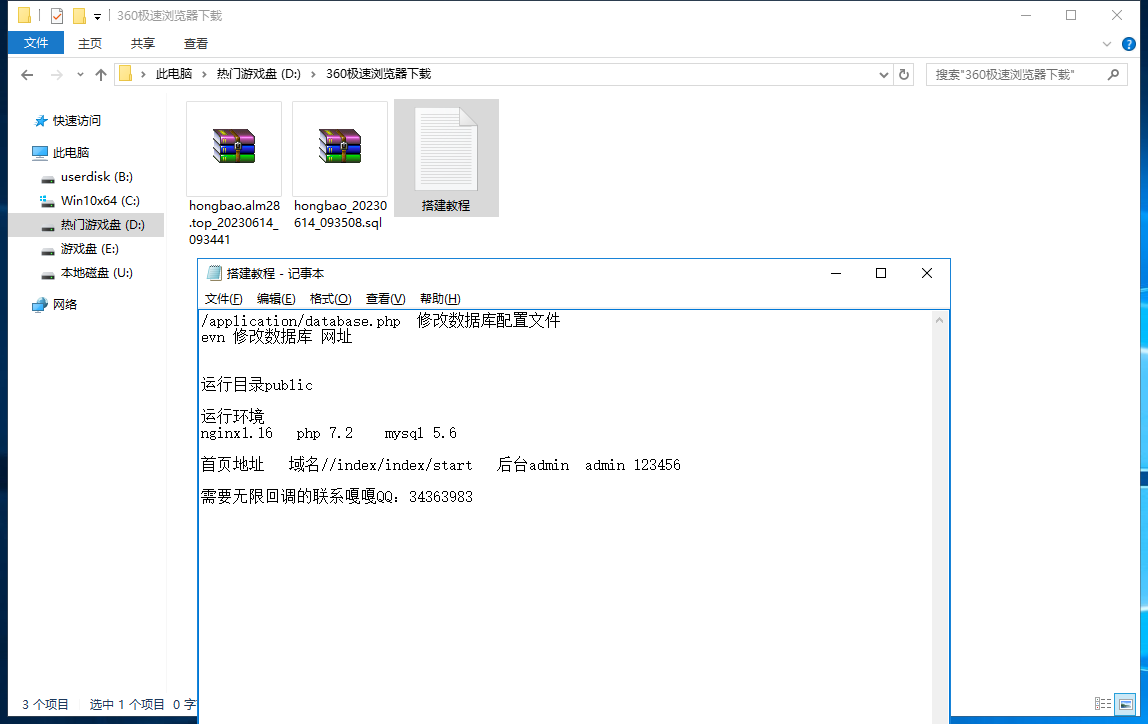
Task: Click the back navigation arrow
Action: click(27, 75)
